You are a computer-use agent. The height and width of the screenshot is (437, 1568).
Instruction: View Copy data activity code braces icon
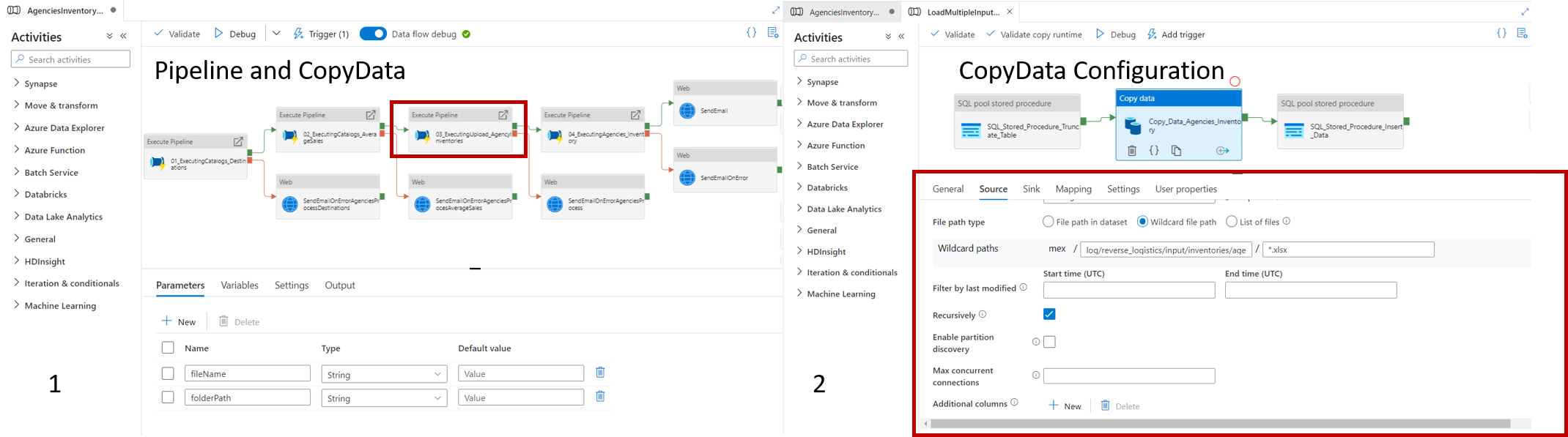pyautogui.click(x=1154, y=151)
